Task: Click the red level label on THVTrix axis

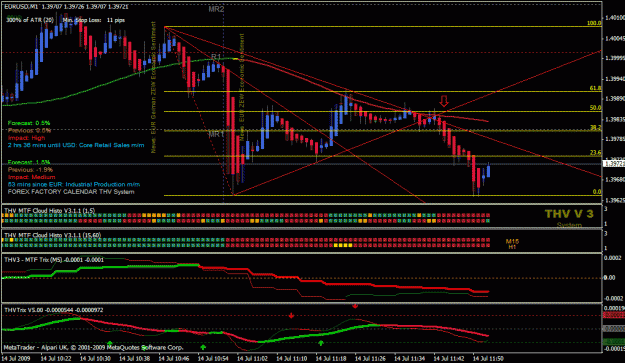Action: click(613, 315)
